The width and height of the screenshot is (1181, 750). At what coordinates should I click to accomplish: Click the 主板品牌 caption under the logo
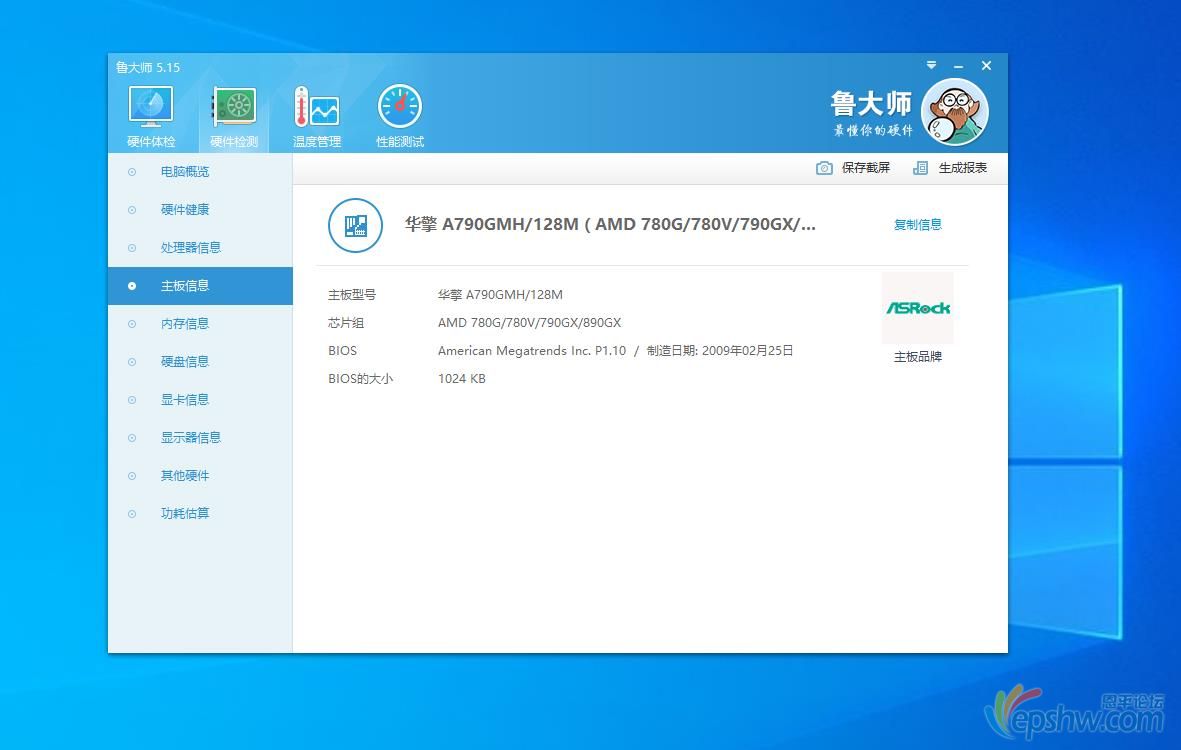click(917, 356)
